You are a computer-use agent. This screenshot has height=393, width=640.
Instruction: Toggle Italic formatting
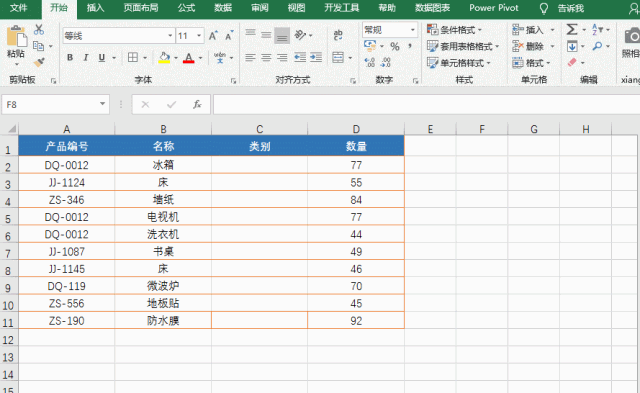click(86, 58)
